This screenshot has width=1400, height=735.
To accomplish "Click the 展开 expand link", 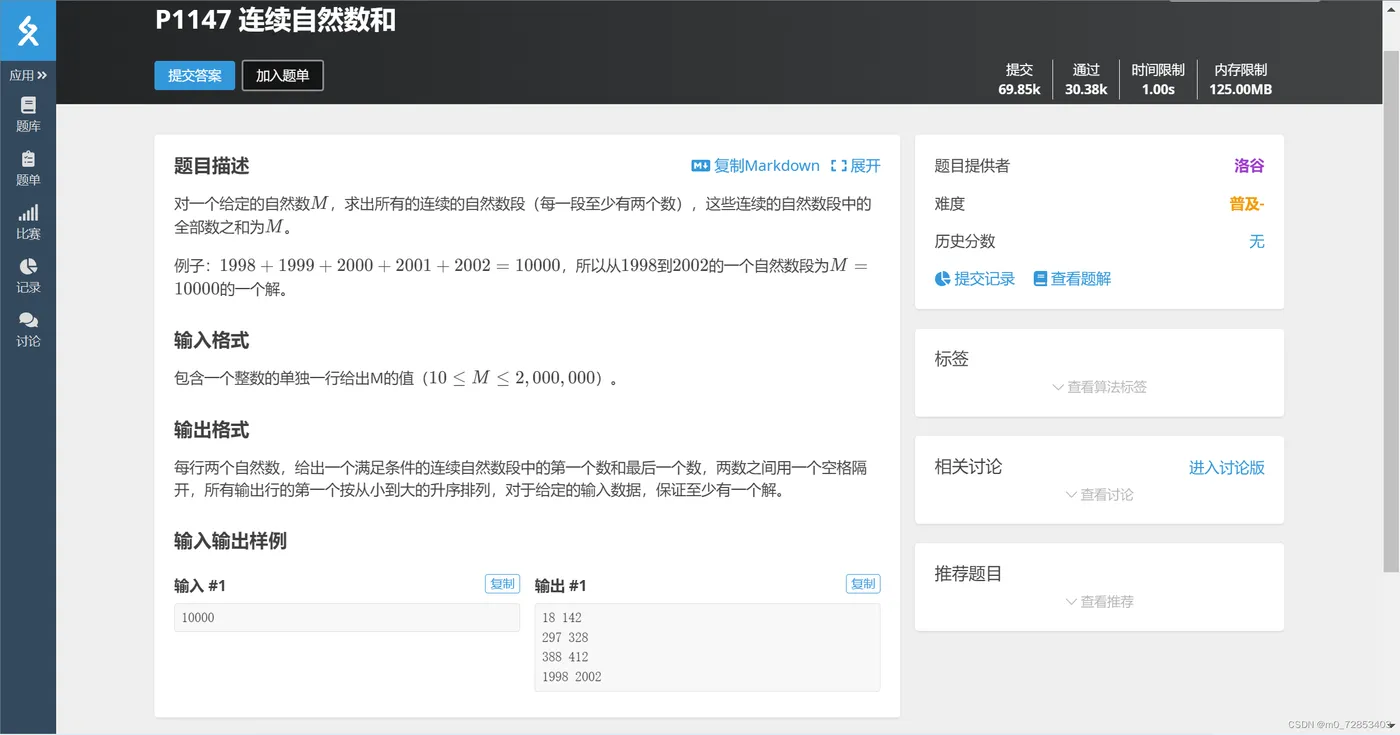I will (855, 166).
